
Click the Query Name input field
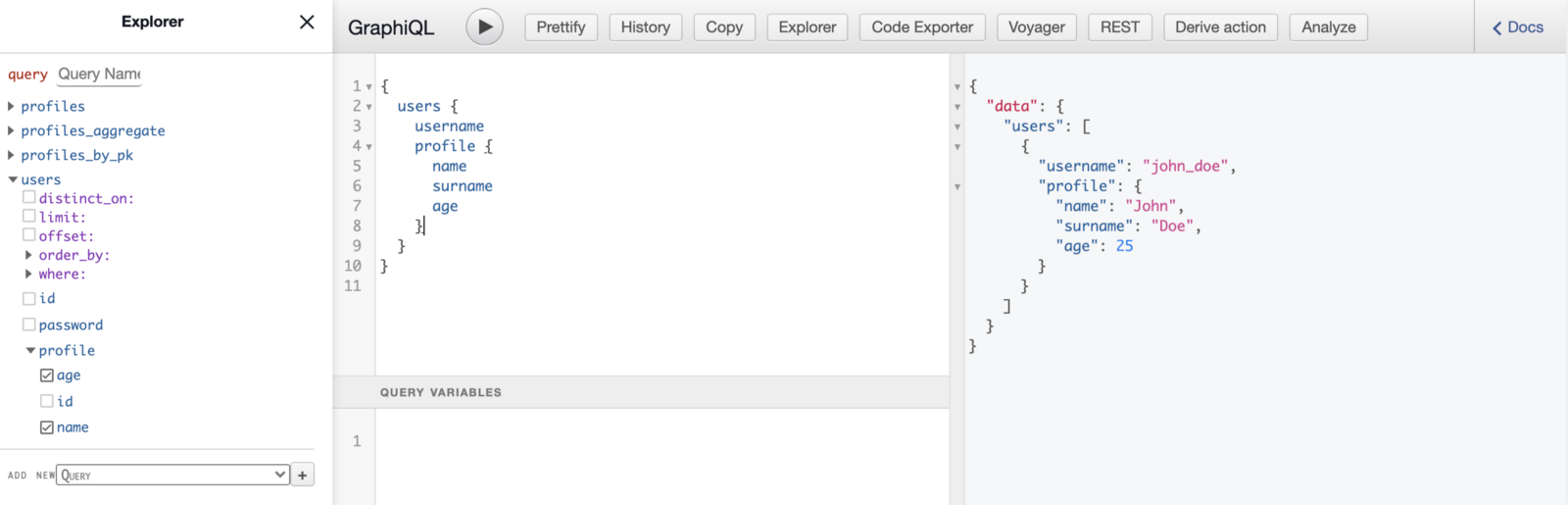tap(99, 75)
